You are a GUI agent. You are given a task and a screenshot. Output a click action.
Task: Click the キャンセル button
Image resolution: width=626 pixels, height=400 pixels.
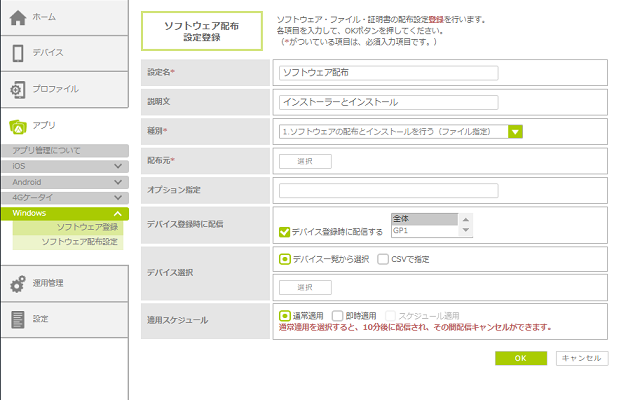pos(580,358)
